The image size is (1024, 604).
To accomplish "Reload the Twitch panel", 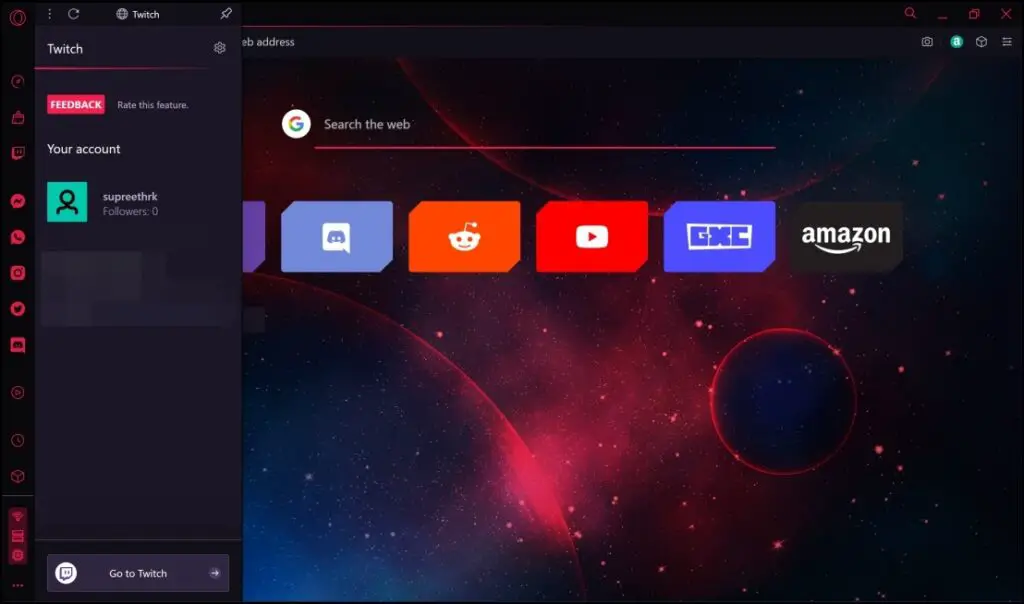I will point(74,14).
